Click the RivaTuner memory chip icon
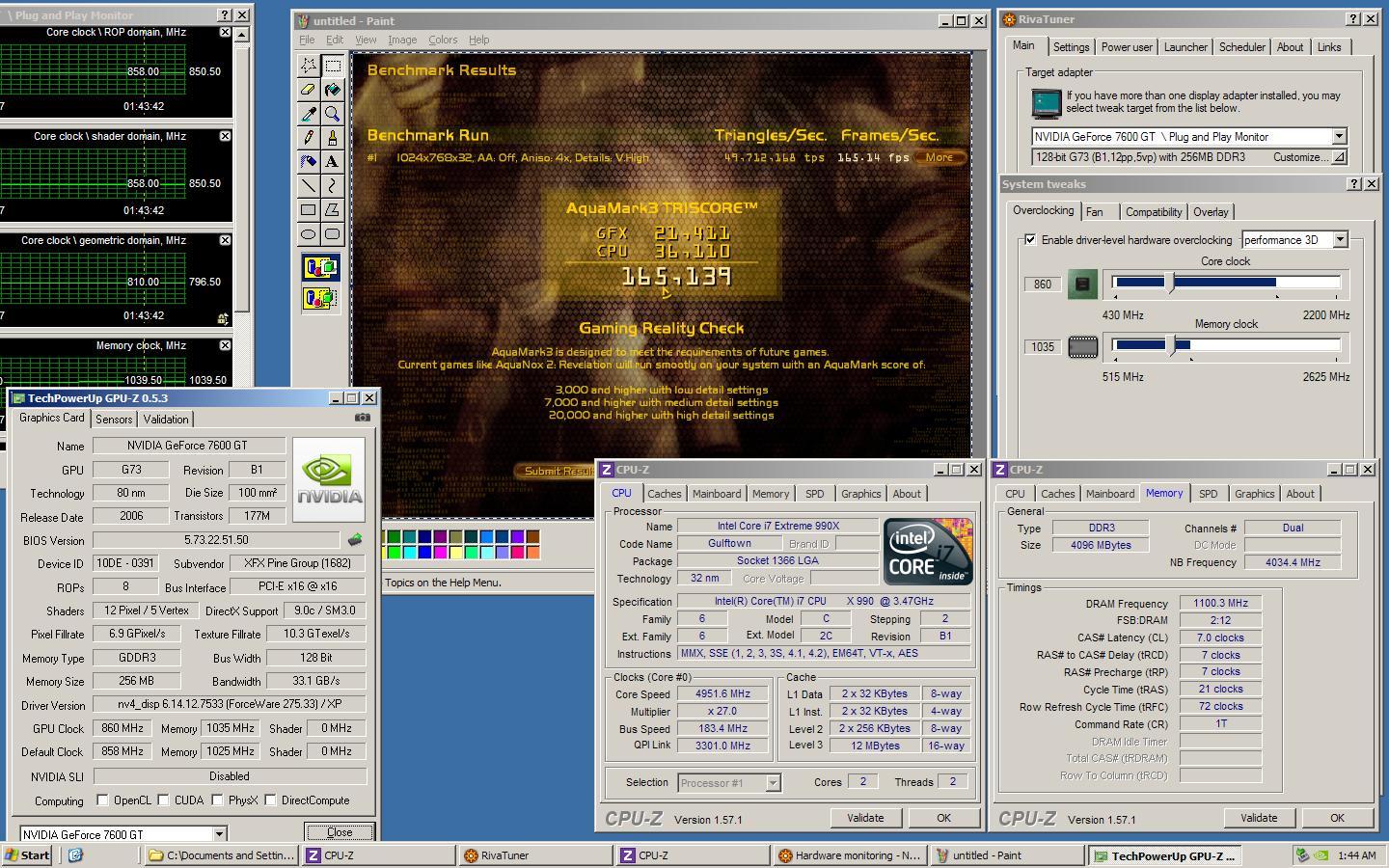Viewport: 1389px width, 868px height. 1082,346
